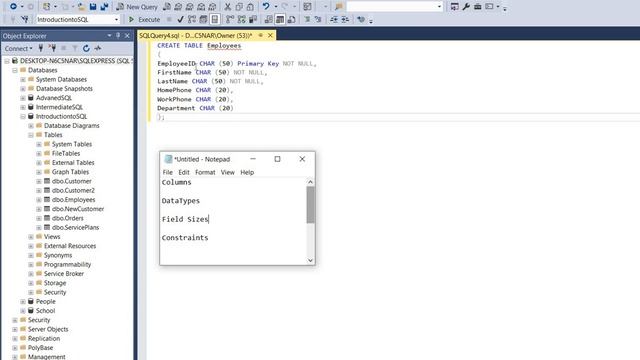Open Notepad View menu
The image size is (640, 360).
(x=227, y=172)
